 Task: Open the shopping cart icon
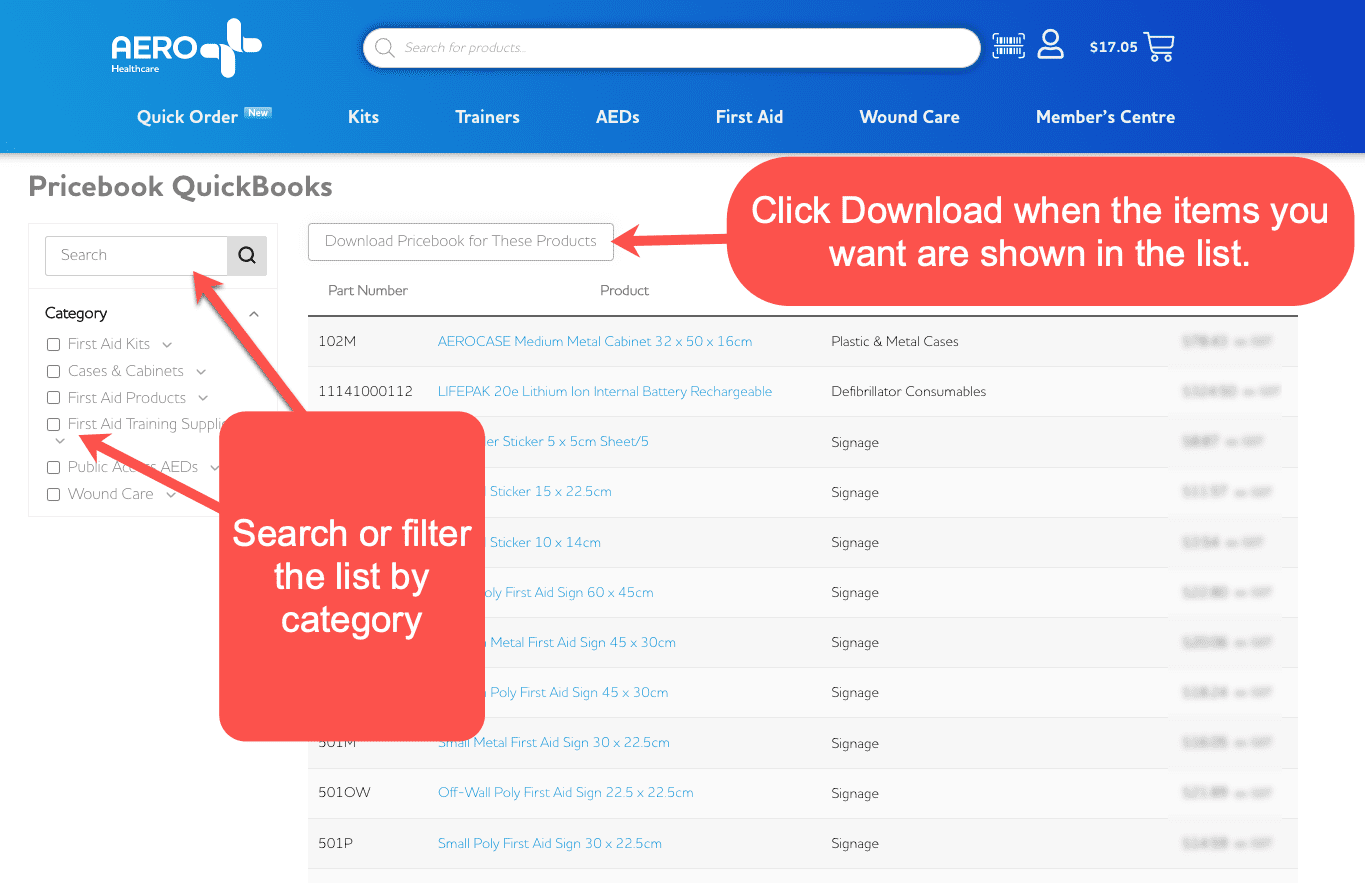click(1159, 47)
